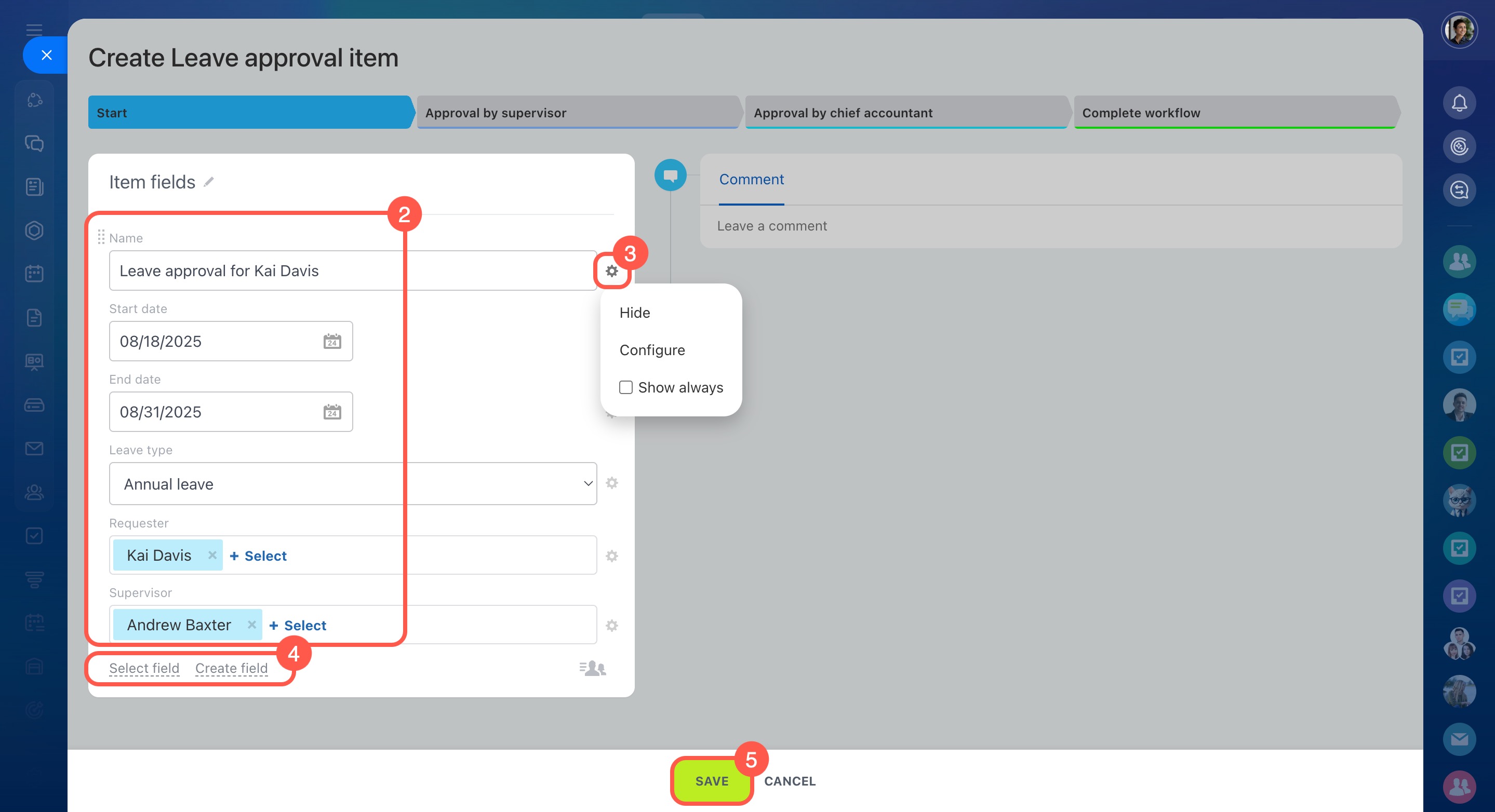
Task: Choose Hide from the field menu
Action: [635, 313]
